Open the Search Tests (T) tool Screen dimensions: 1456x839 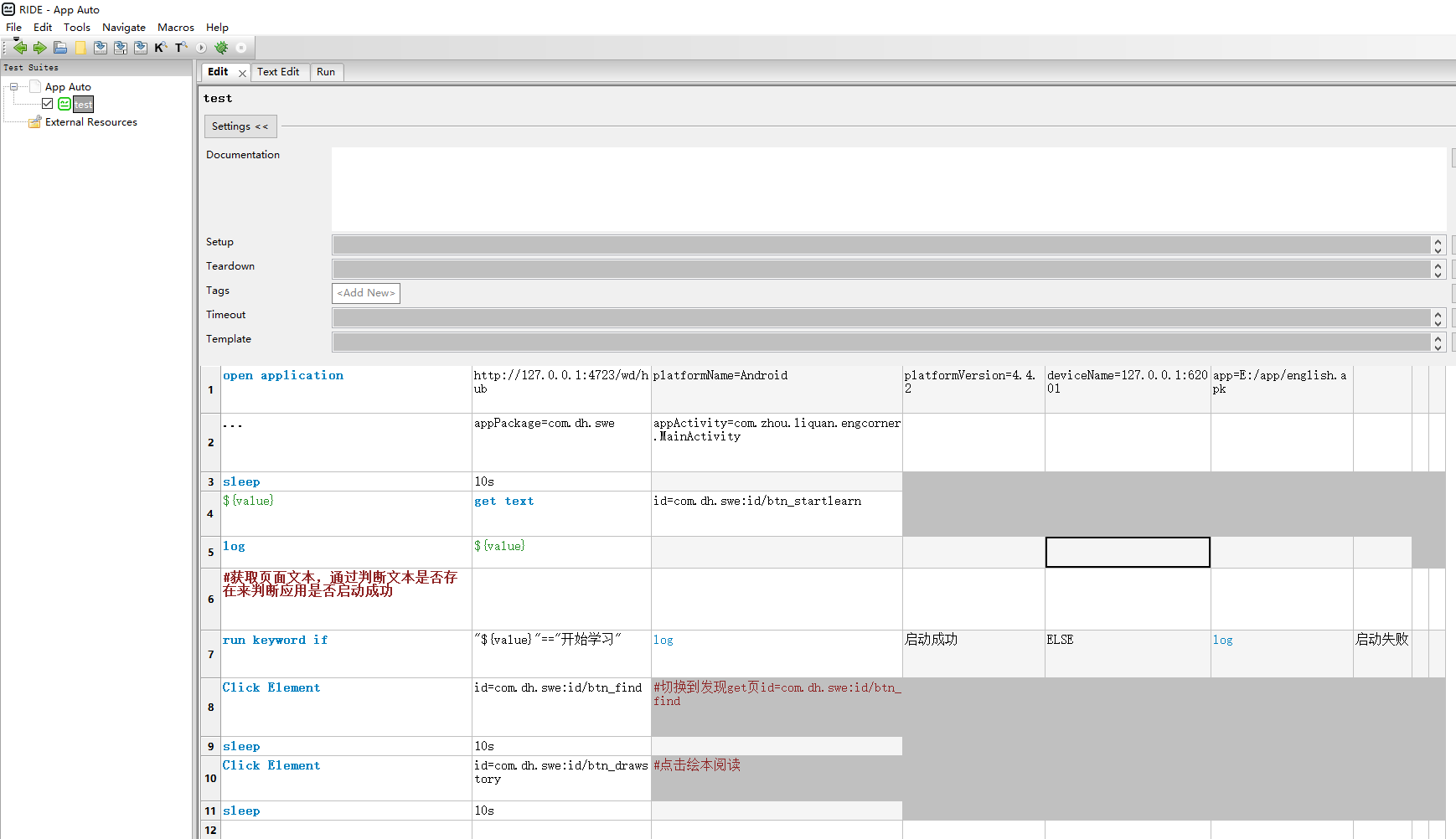point(181,48)
